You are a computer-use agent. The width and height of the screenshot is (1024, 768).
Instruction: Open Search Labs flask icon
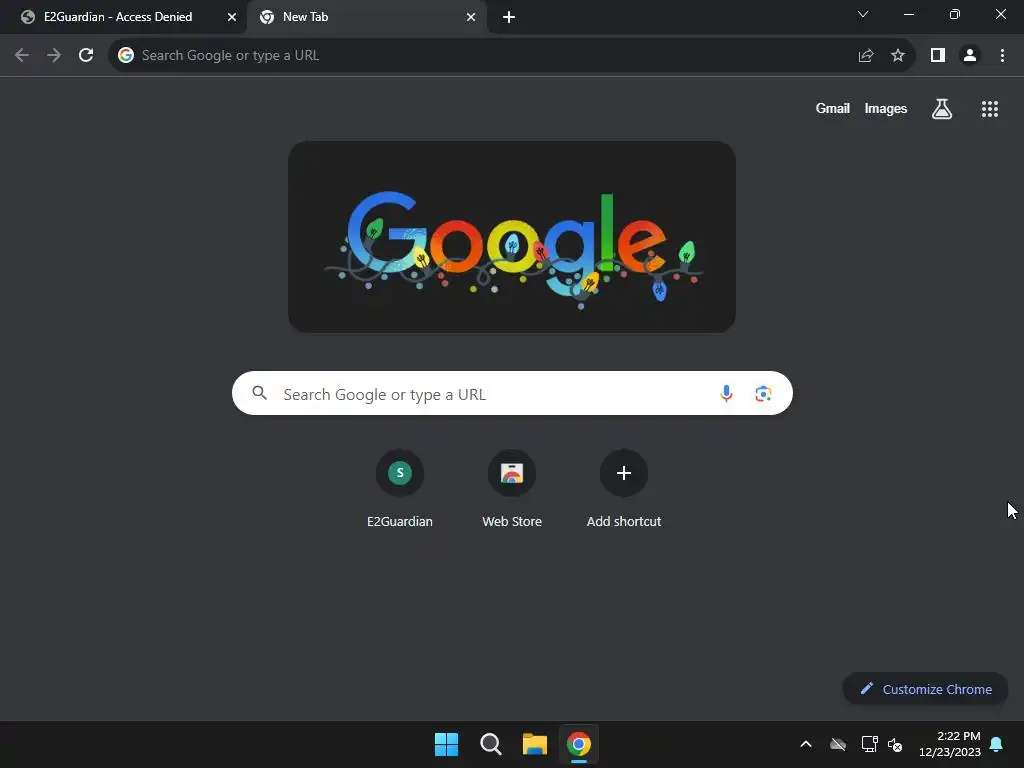coord(942,108)
